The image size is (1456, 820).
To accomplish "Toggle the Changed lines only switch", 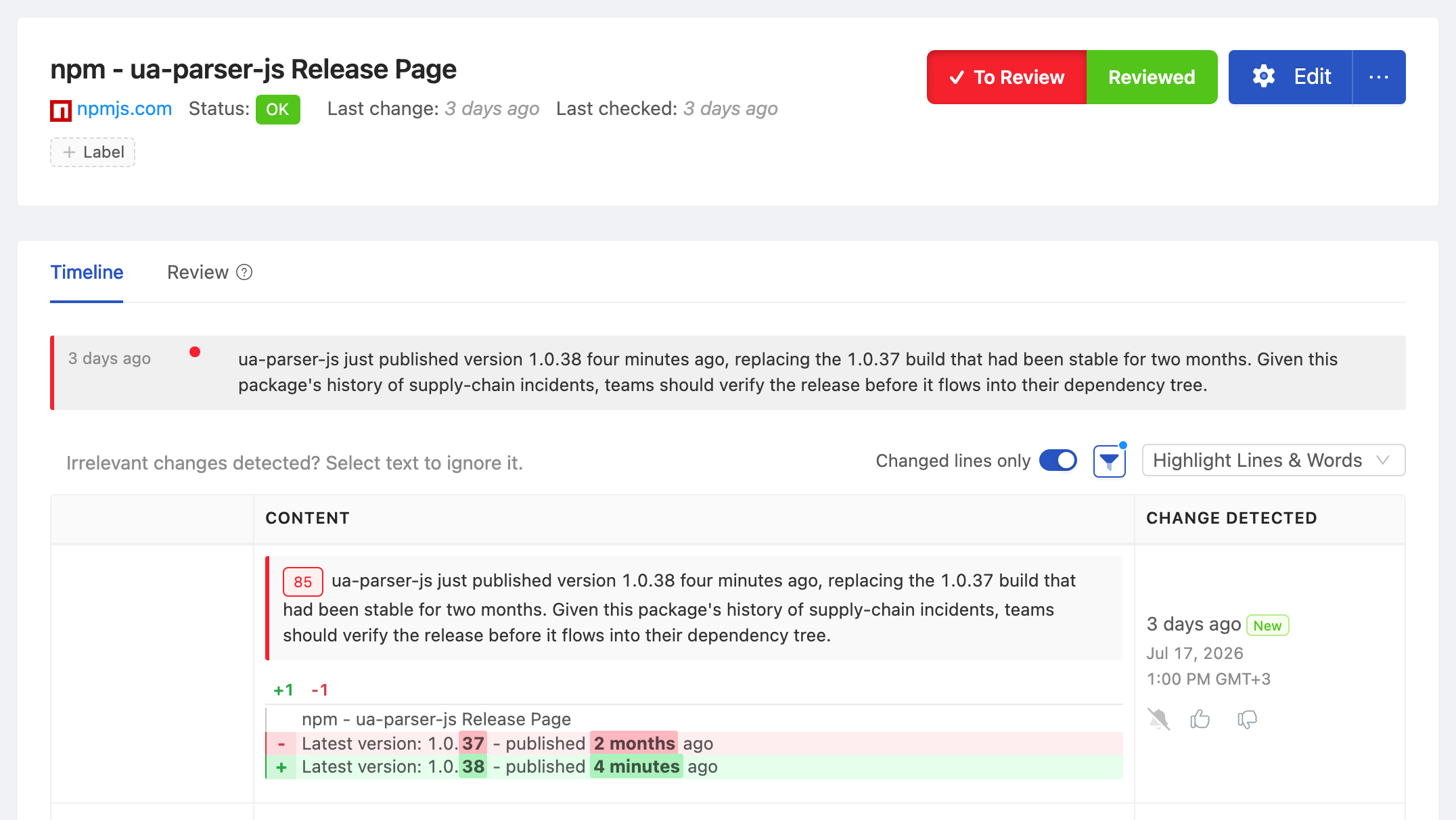I will coord(1058,461).
